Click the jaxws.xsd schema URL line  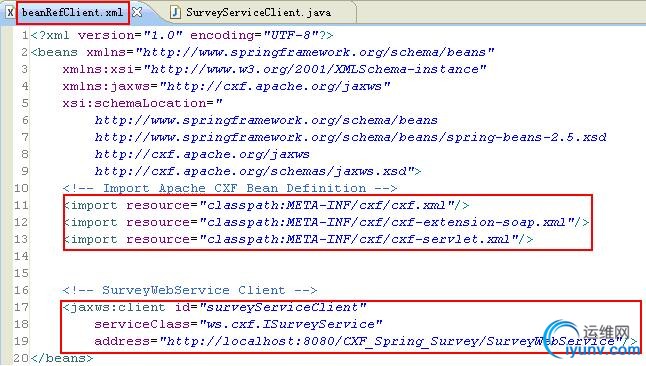258,171
